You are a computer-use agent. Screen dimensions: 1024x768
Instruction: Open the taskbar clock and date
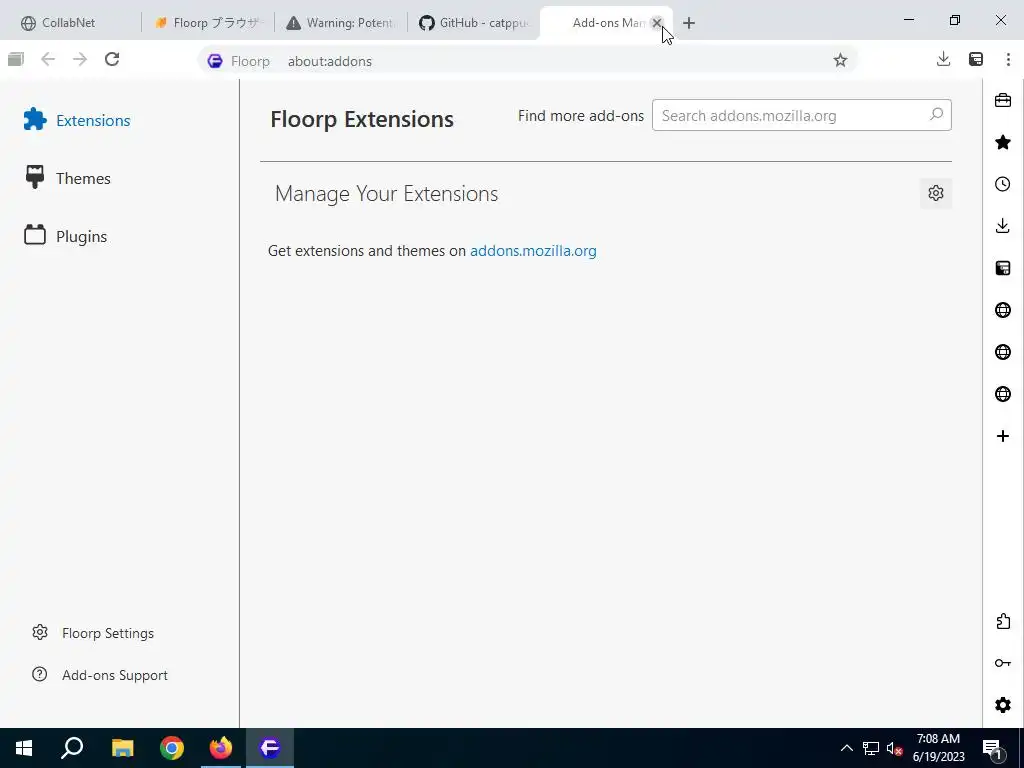click(938, 748)
